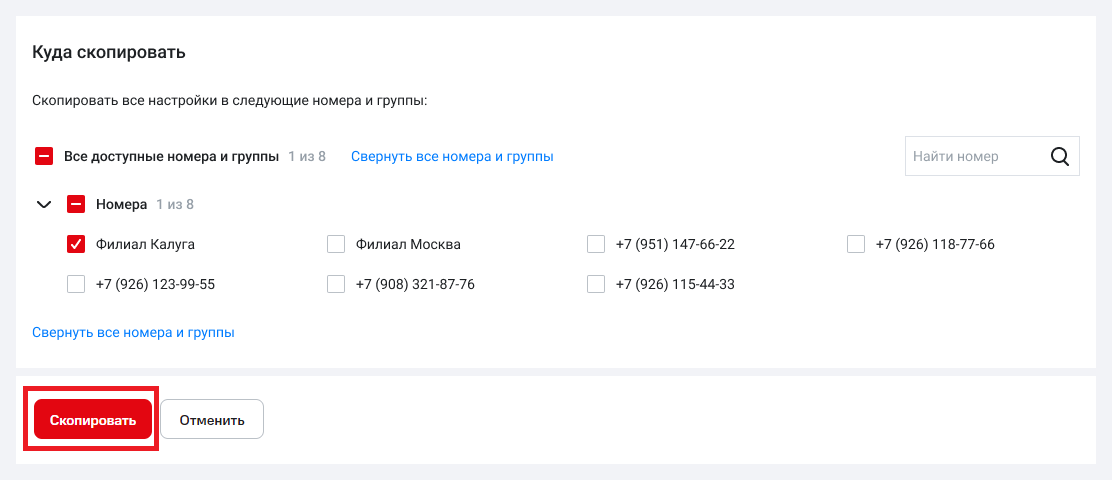This screenshot has height=480, width=1112.
Task: Click the bottom Свернуть все номера и группы link
Action: click(x=133, y=332)
